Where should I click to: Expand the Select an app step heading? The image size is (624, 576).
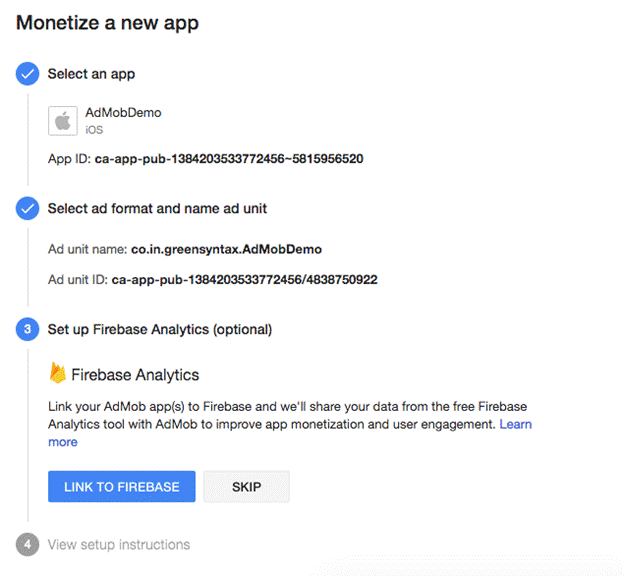coord(92,74)
